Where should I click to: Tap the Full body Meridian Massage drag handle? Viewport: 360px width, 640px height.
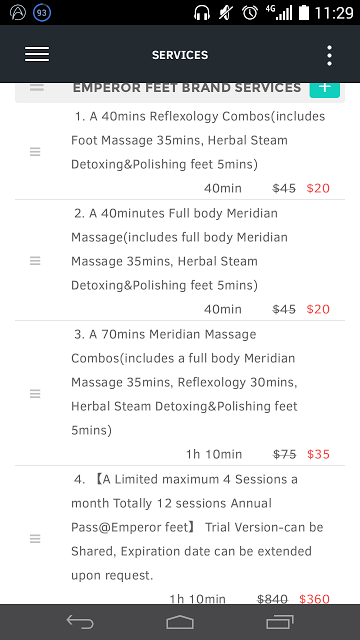pos(35,261)
